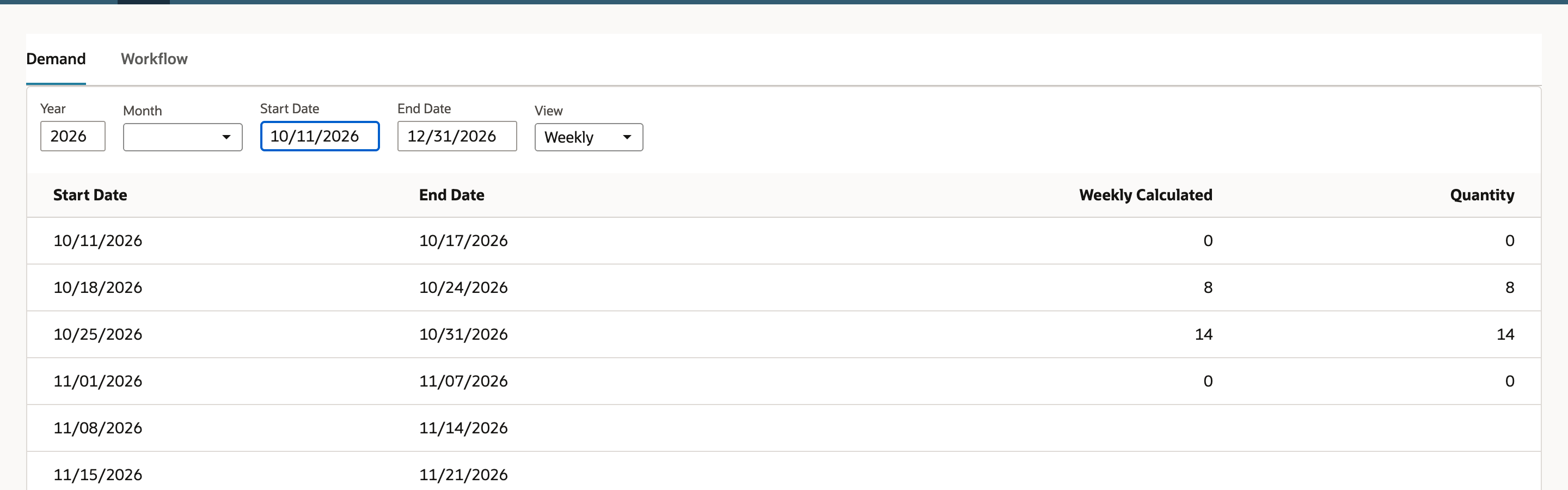Viewport: 1568px width, 490px height.
Task: Click the Start Date field 10/11/2026
Action: tap(320, 136)
